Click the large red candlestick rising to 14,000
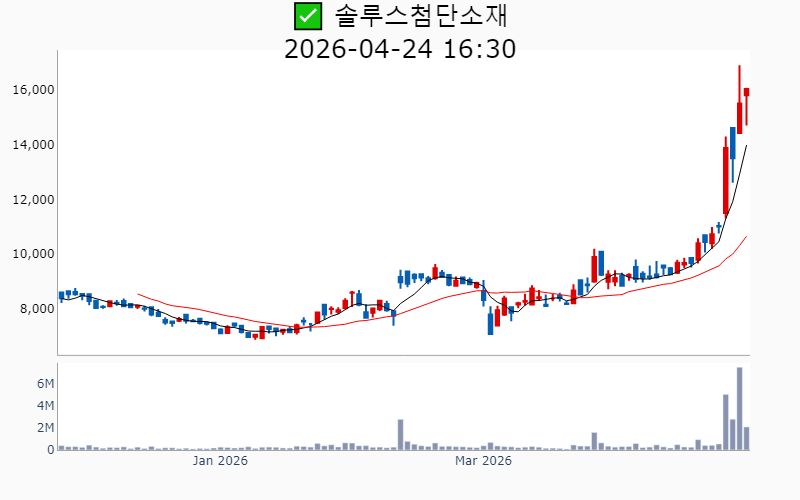Viewport: 800px width, 500px height. click(x=726, y=180)
